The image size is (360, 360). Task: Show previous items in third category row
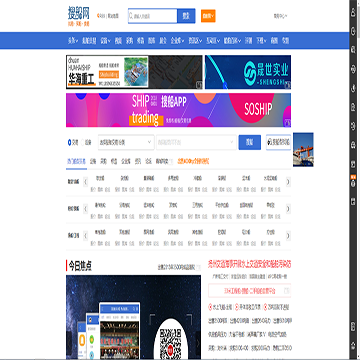[x=85, y=236]
